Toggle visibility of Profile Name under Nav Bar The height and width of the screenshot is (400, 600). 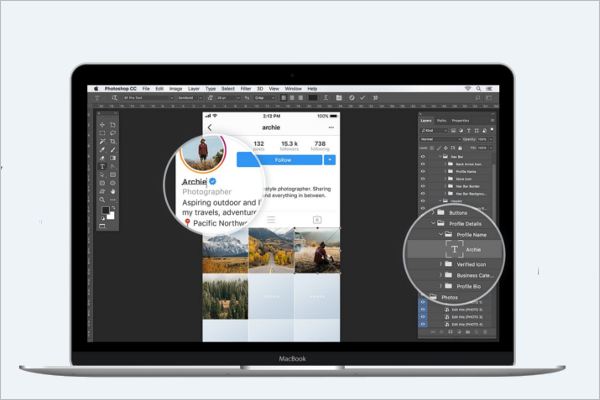[x=423, y=171]
